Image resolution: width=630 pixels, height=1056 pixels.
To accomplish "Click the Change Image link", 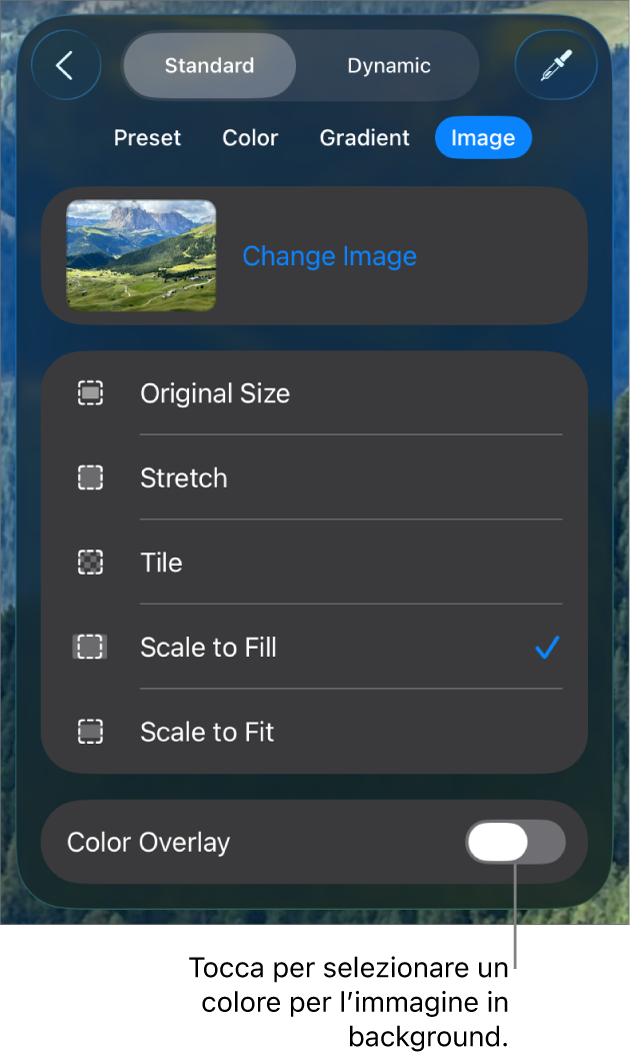I will click(329, 256).
